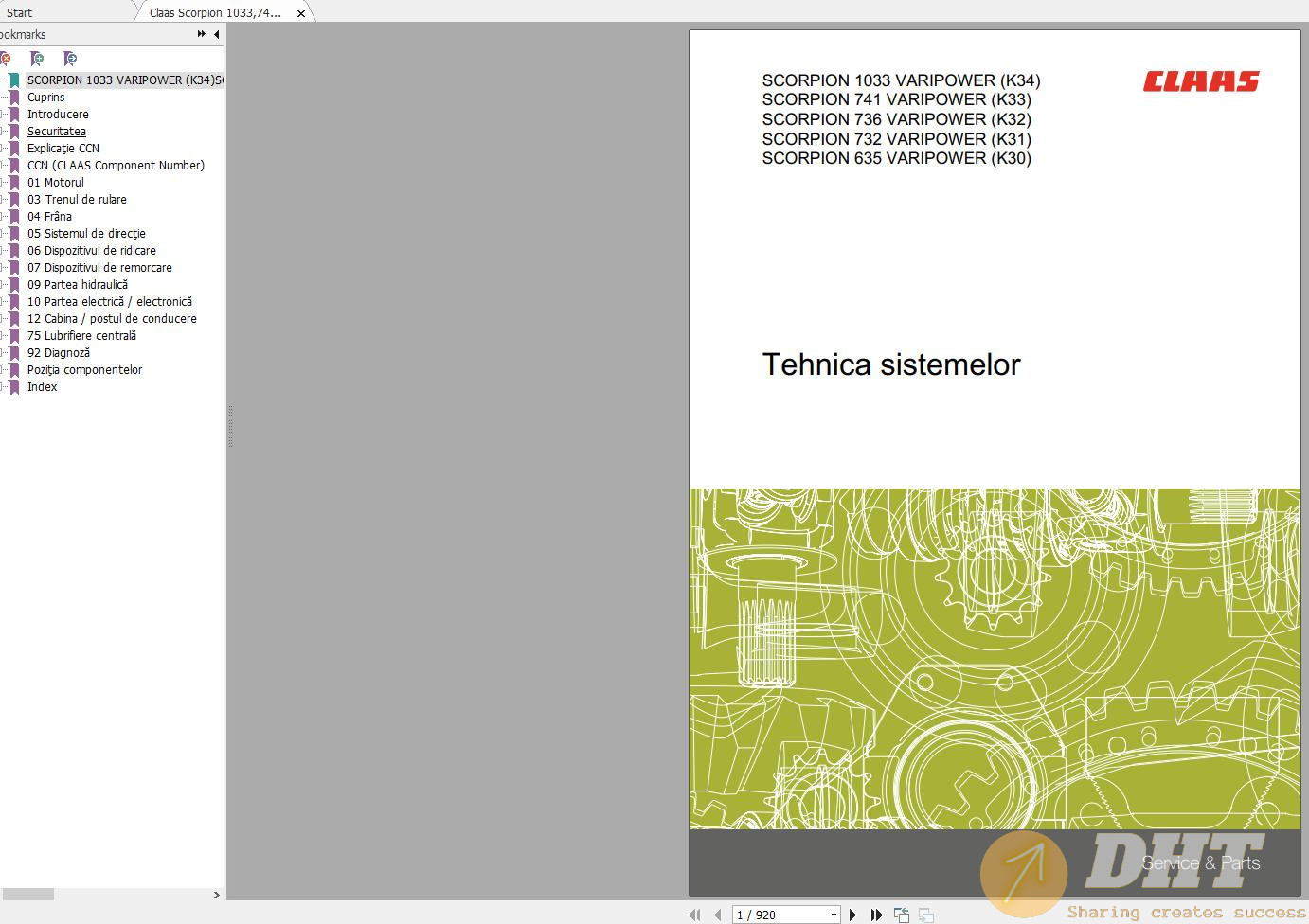Screen dimensions: 1309x924
Task: Go to the previous page
Action: (x=717, y=915)
